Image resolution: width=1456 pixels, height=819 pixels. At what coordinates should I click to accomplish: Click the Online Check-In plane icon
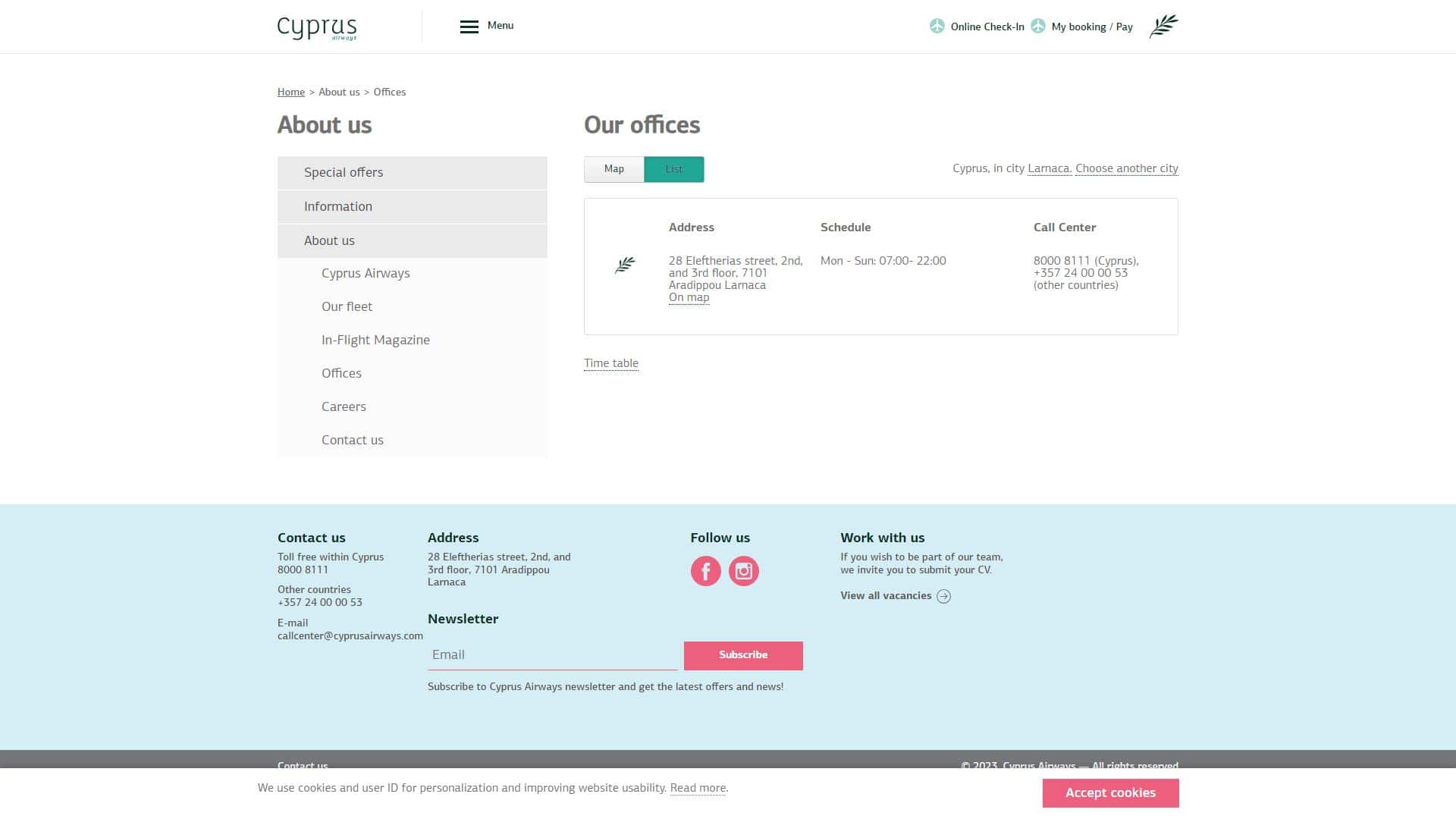coord(937,27)
